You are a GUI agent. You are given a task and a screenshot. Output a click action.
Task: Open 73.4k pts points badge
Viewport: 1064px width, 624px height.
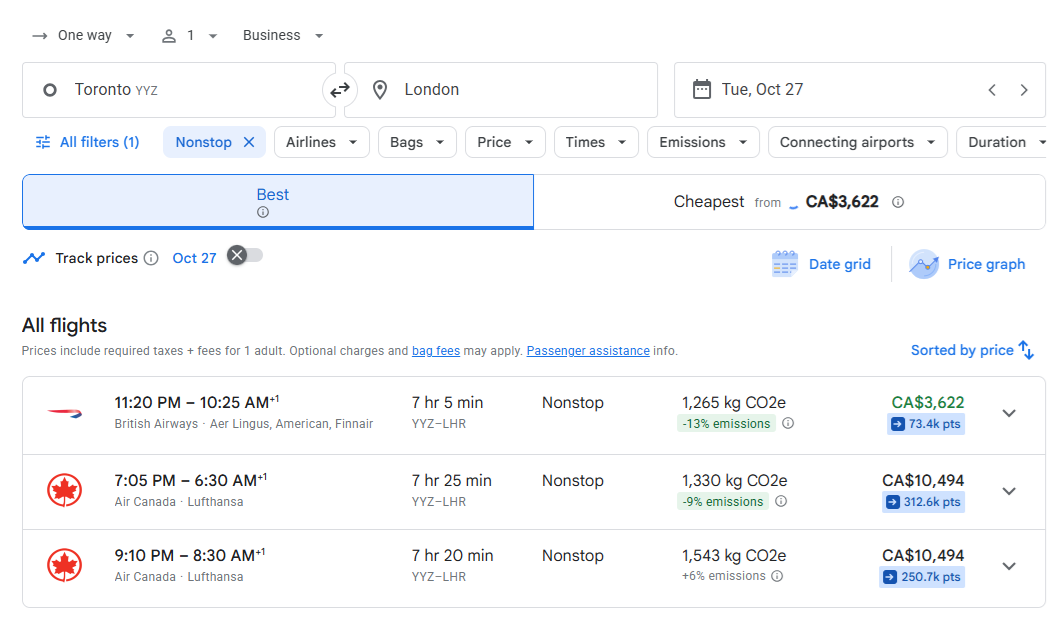[x=926, y=424]
